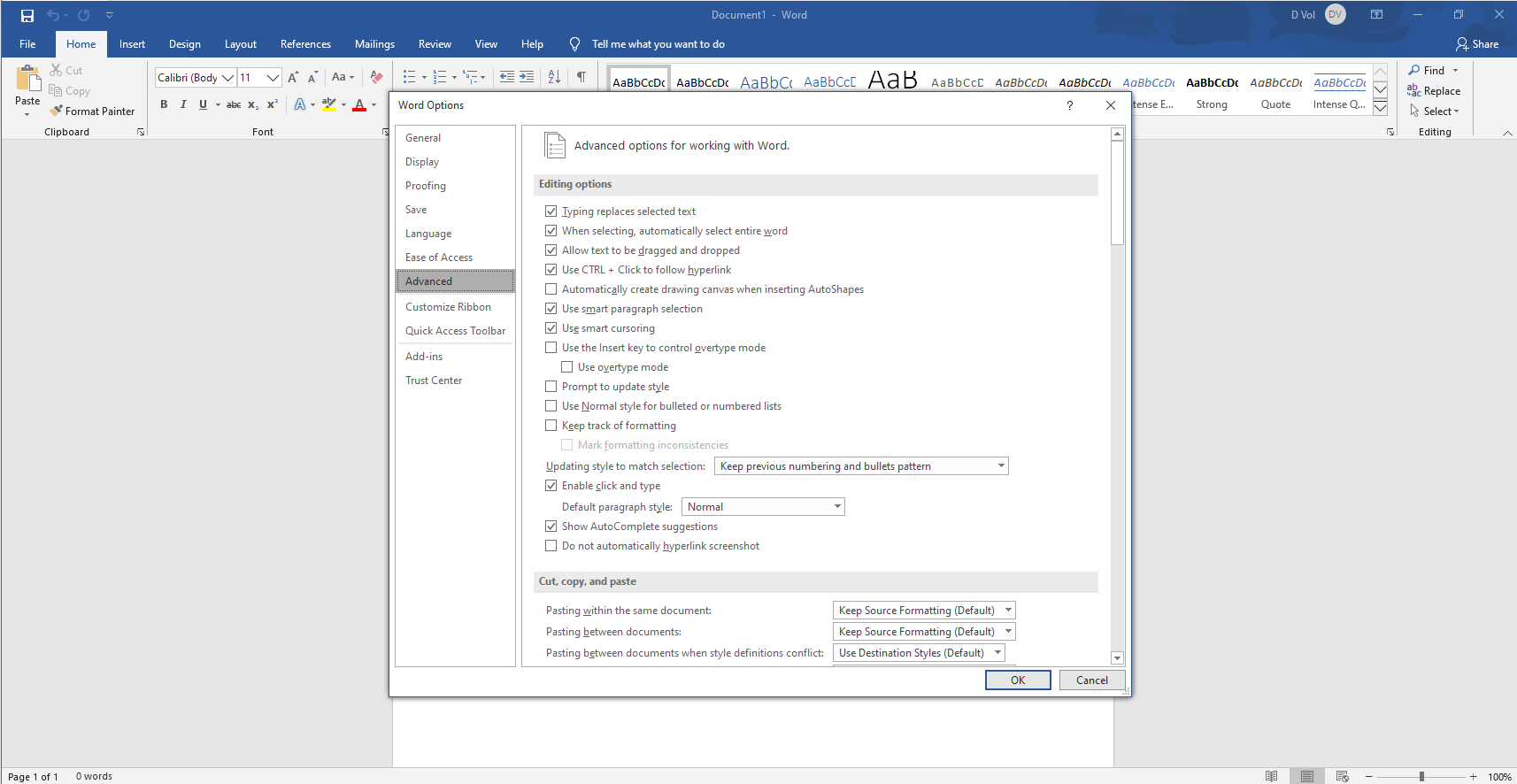Enable Prompt to update style
Viewport: 1517px width, 784px height.
(551, 387)
